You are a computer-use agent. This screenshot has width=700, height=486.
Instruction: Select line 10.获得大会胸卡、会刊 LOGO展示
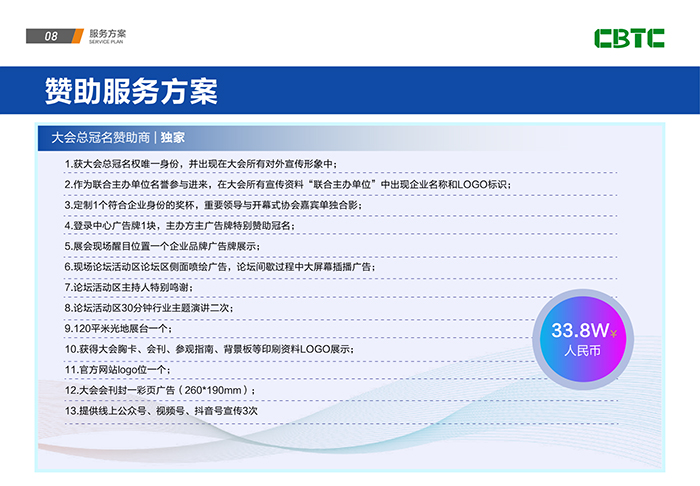(209, 349)
